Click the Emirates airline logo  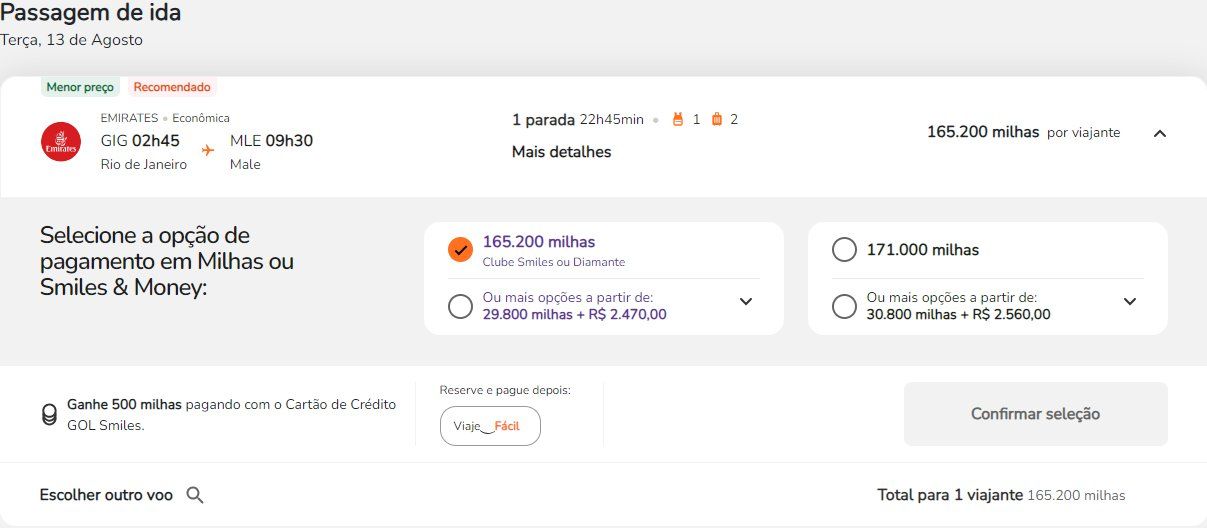[x=60, y=141]
